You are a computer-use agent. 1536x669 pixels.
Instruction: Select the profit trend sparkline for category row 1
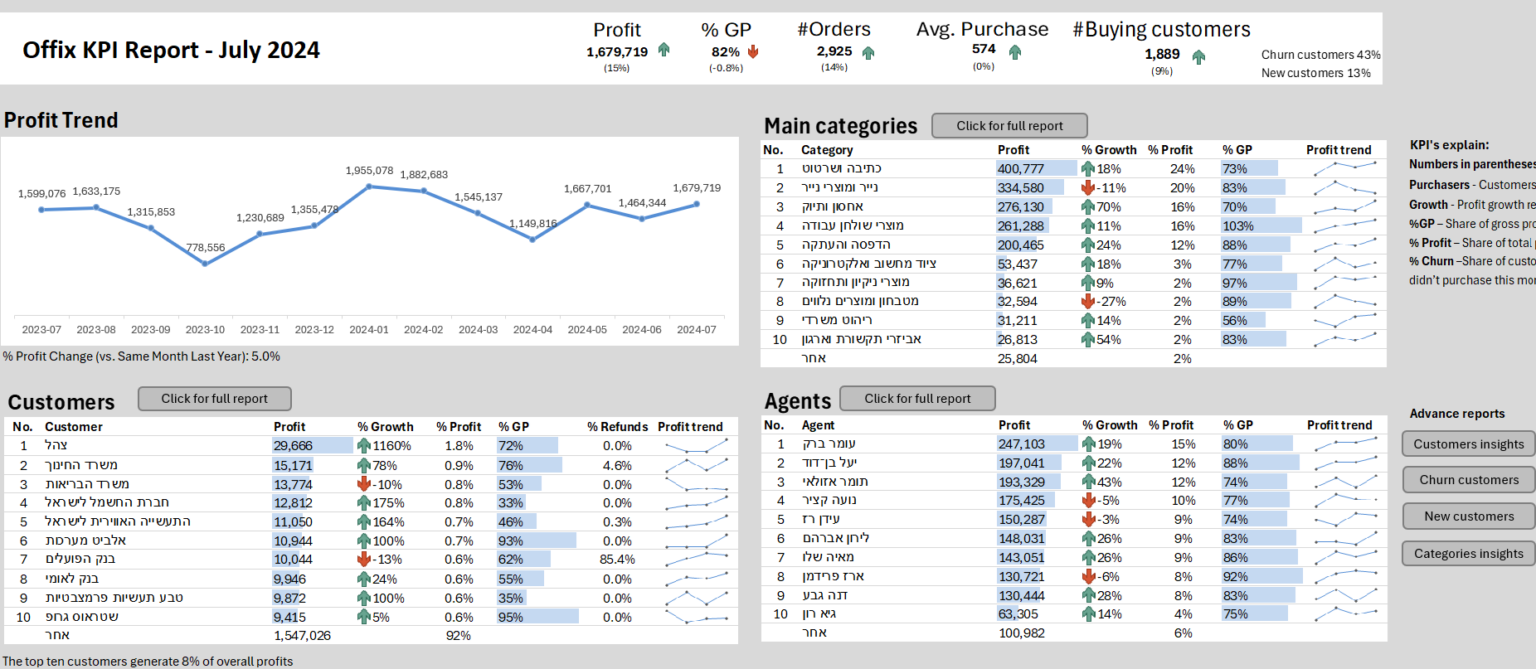coord(1345,169)
